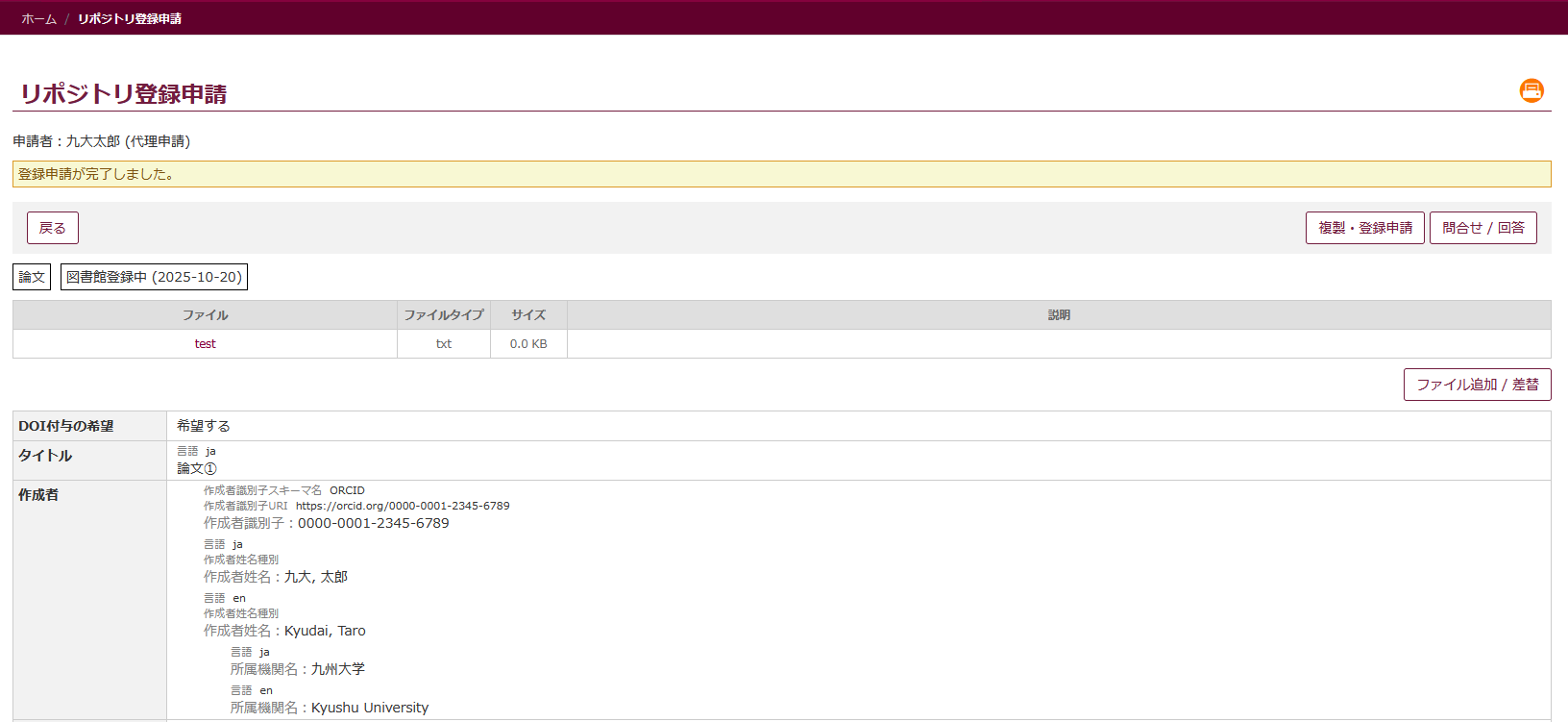Click the DOI付与の希望 row label
Image resolution: width=1568 pixels, height=722 pixels.
coord(66,426)
